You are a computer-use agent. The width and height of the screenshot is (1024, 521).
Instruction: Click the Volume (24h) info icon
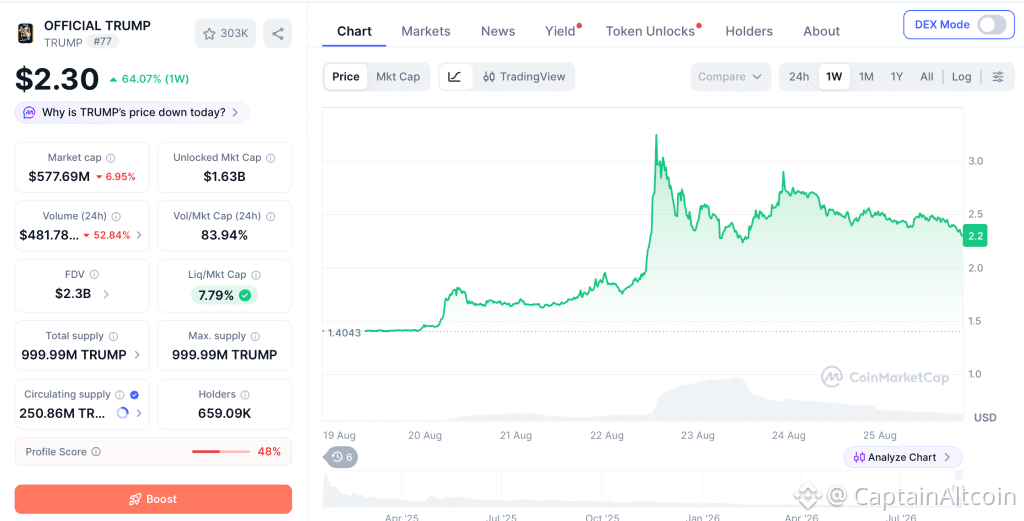coord(116,216)
